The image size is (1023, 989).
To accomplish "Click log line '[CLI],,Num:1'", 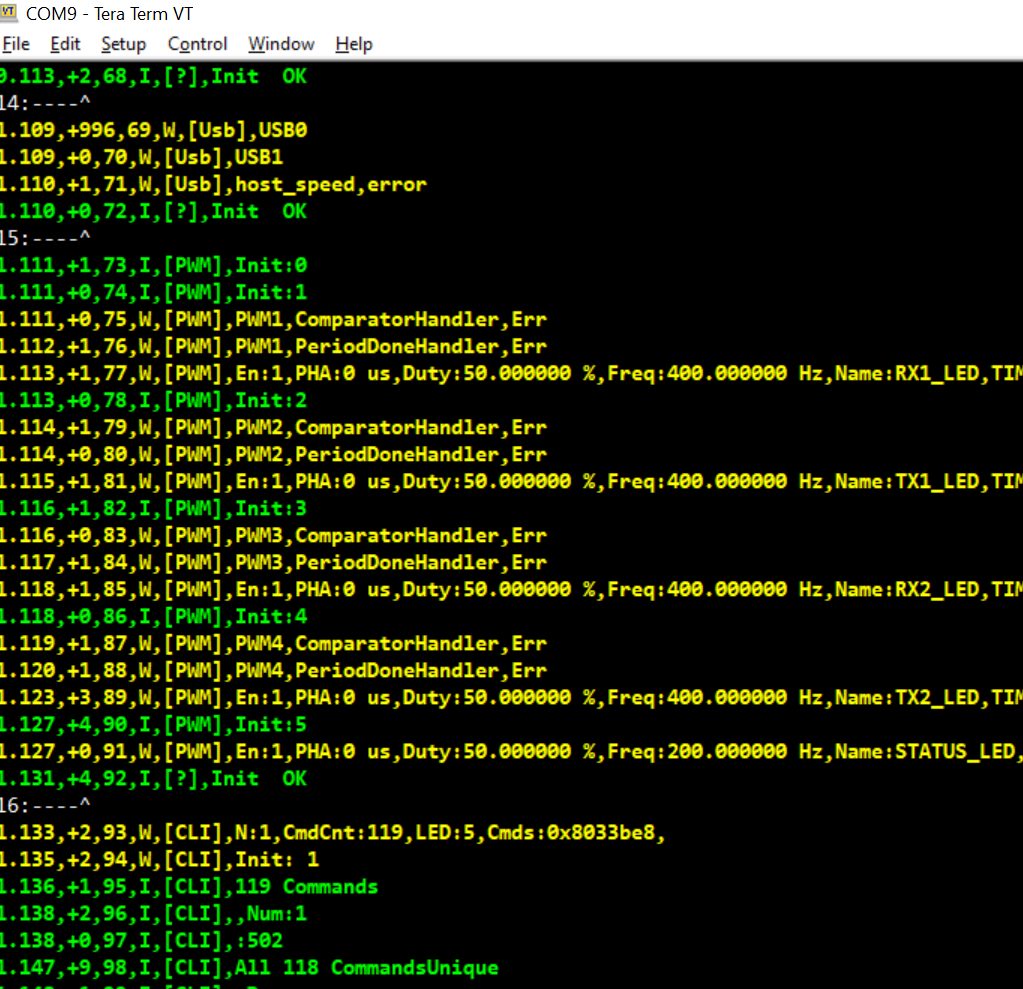I will coord(153,913).
